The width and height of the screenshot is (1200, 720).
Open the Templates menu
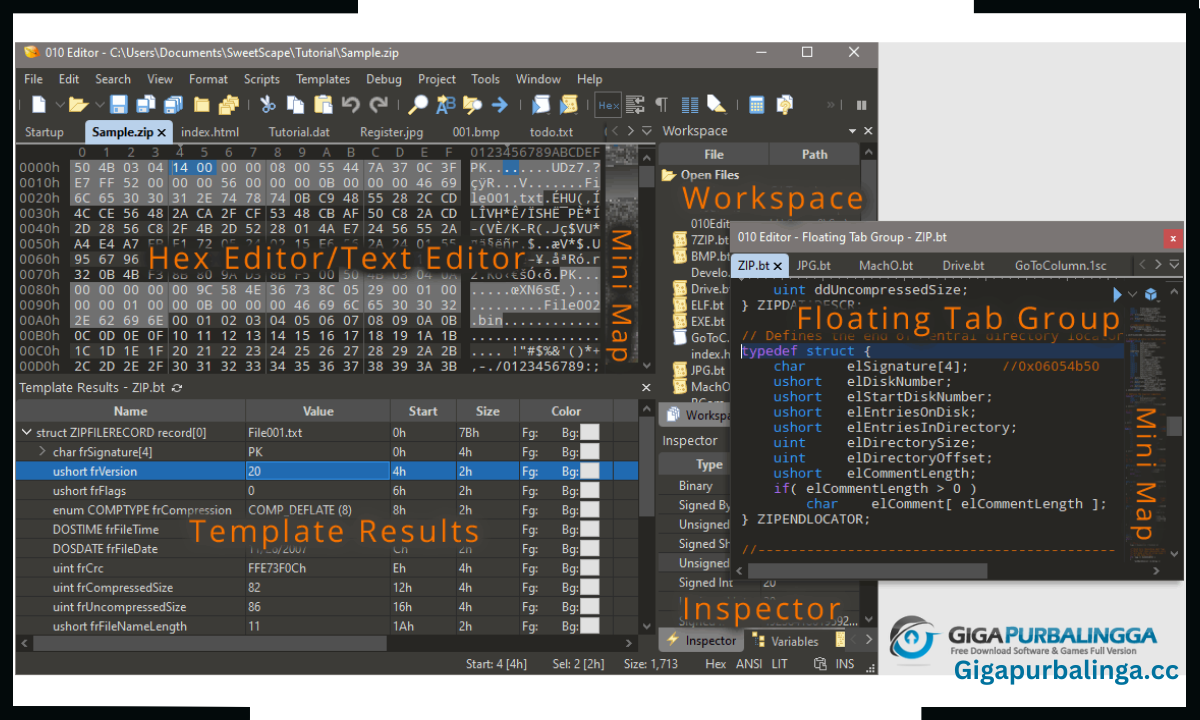[323, 79]
